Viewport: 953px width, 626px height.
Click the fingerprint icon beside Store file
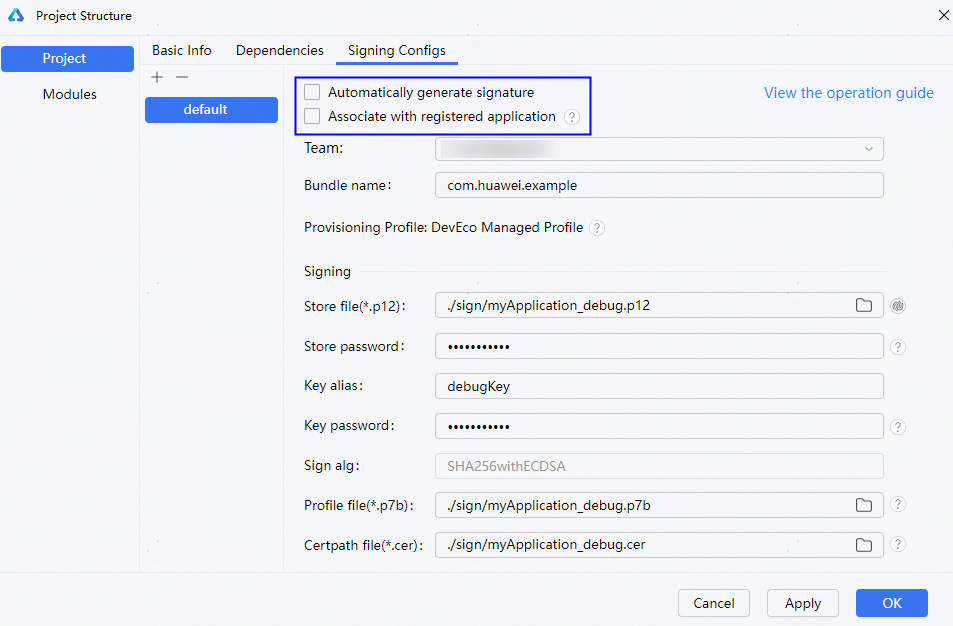[898, 306]
